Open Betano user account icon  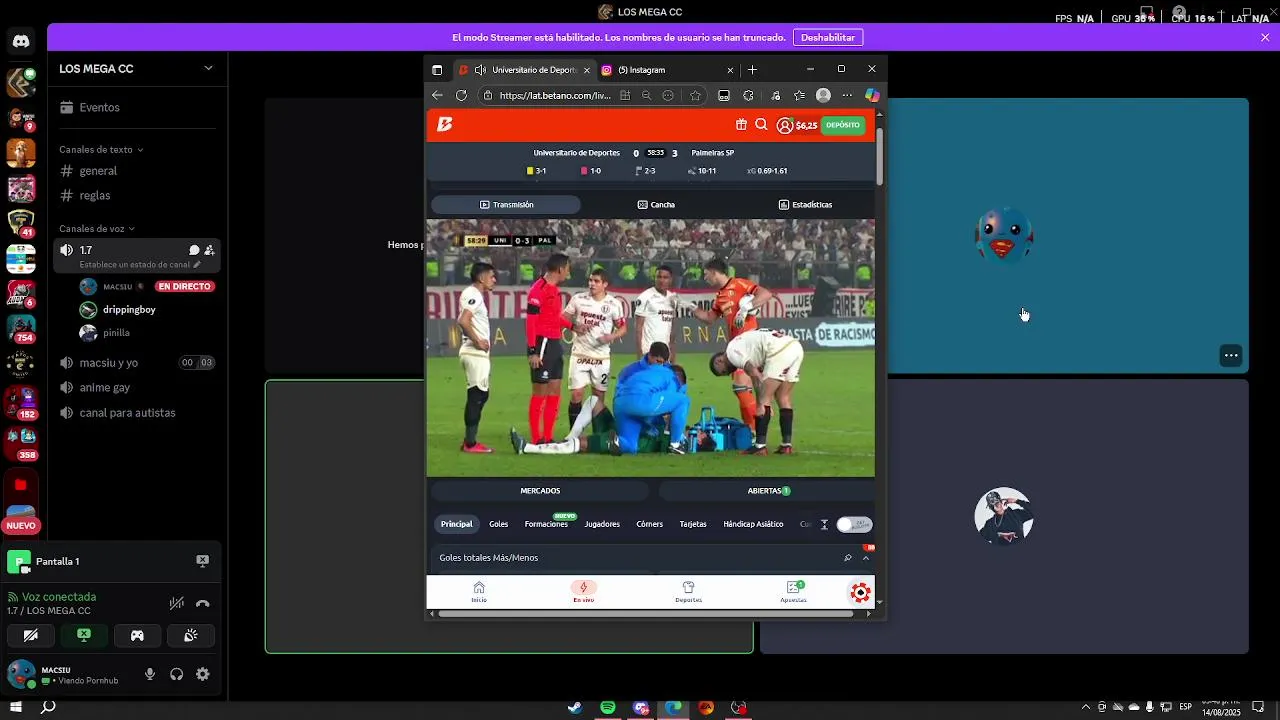coord(785,126)
